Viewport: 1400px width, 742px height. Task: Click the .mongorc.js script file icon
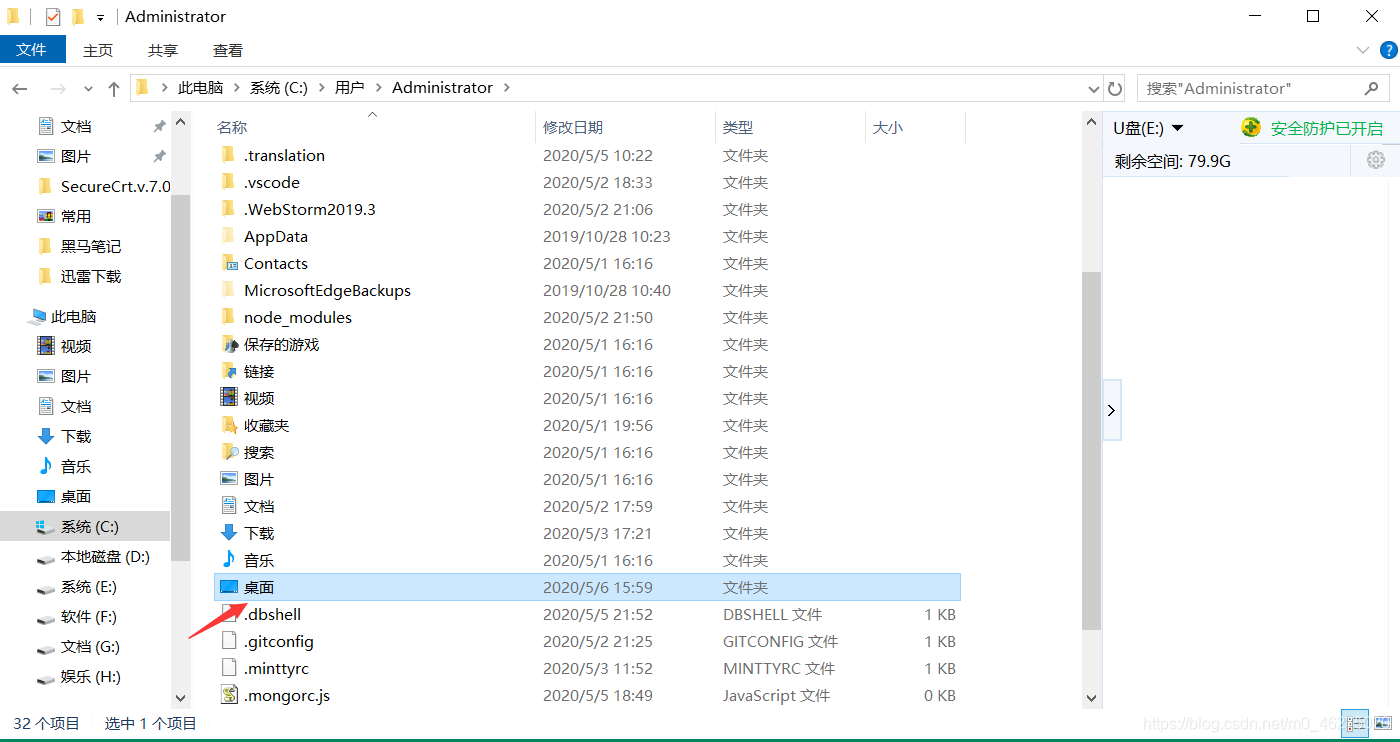pyautogui.click(x=229, y=695)
